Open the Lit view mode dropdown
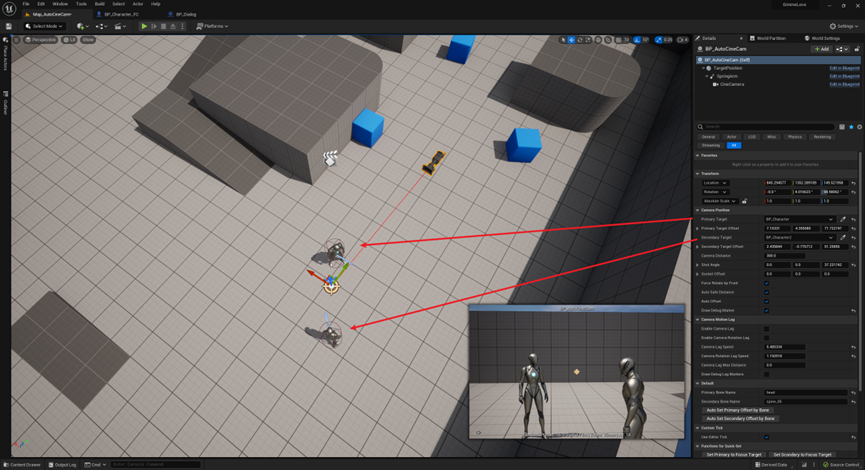Screen dimensions: 865x470 (x=69, y=40)
